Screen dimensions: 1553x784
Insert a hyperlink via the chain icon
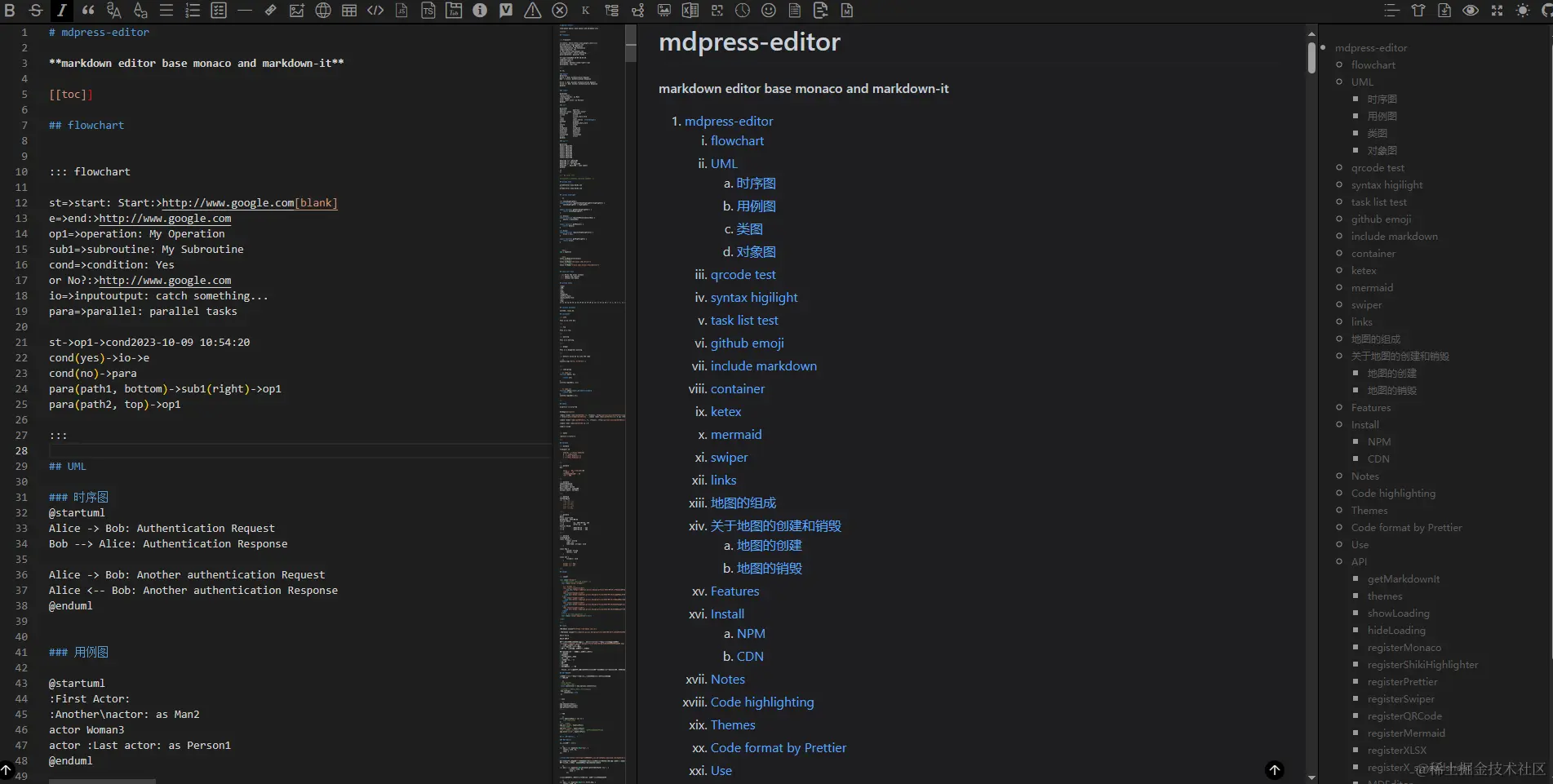[271, 11]
